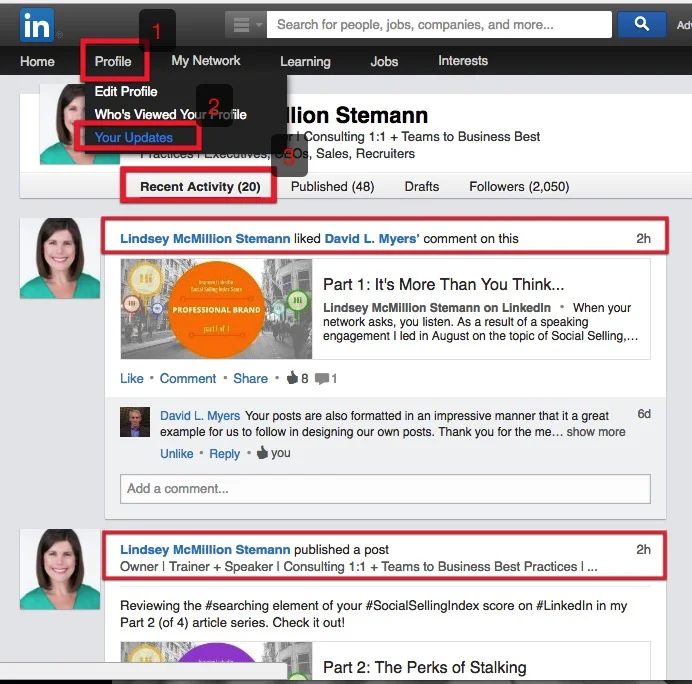This screenshot has width=692, height=684.
Task: Click the #searching hashtag text
Action: point(236,606)
